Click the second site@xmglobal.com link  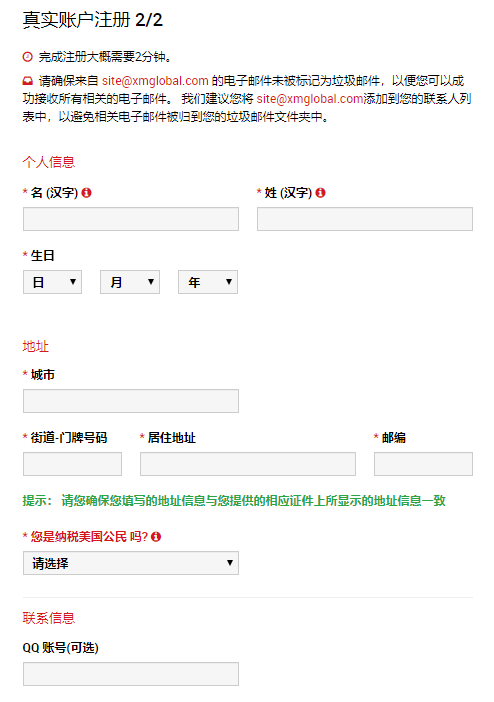pos(310,99)
